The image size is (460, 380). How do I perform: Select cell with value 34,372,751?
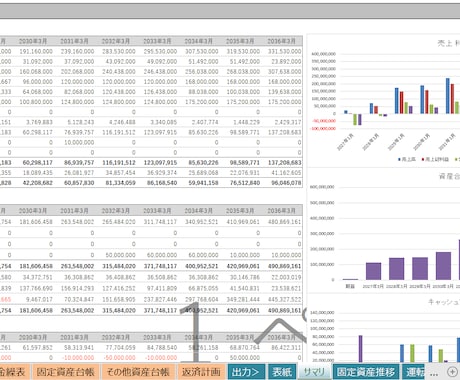coord(38,277)
